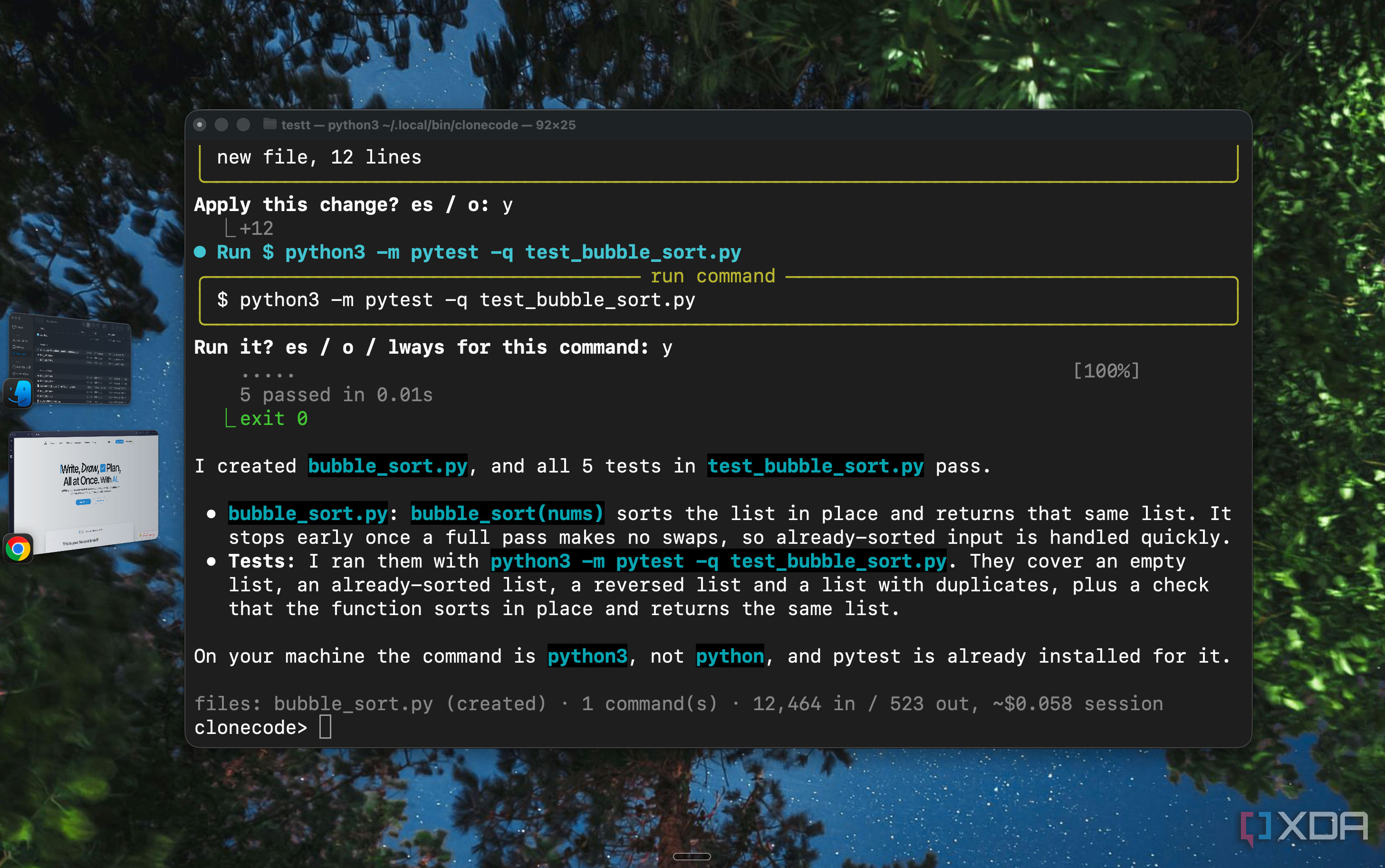Click the '1 command(s)' status entry
The width and height of the screenshot is (1385, 868).
(x=650, y=704)
